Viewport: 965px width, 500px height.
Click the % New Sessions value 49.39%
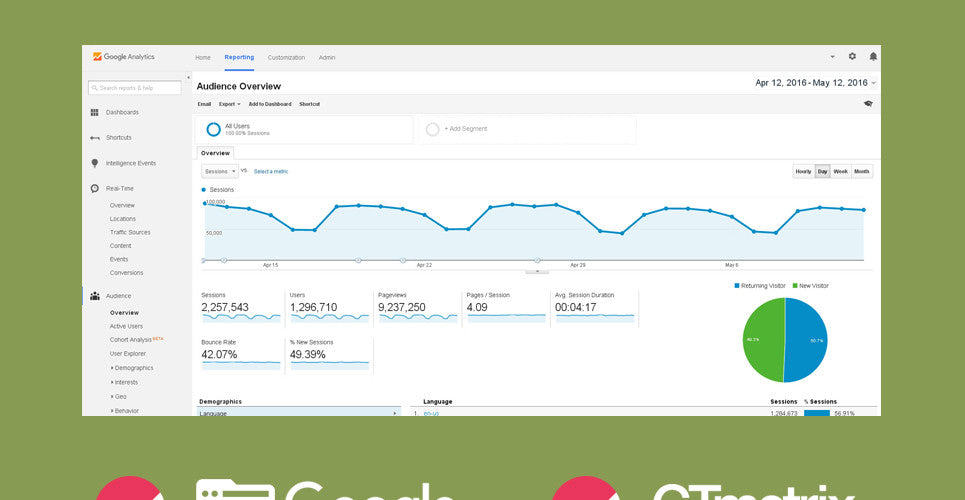coord(308,355)
